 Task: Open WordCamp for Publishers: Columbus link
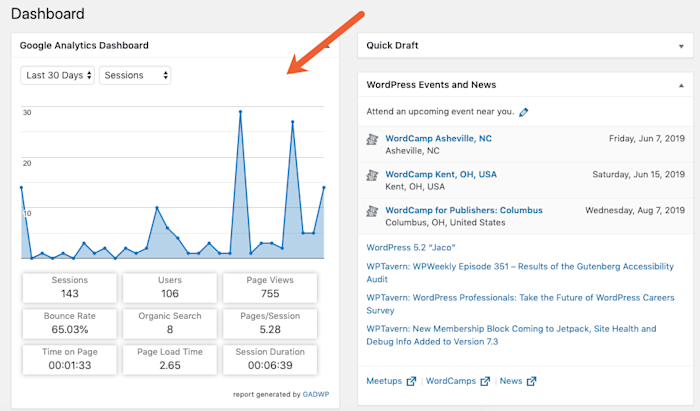tap(464, 210)
